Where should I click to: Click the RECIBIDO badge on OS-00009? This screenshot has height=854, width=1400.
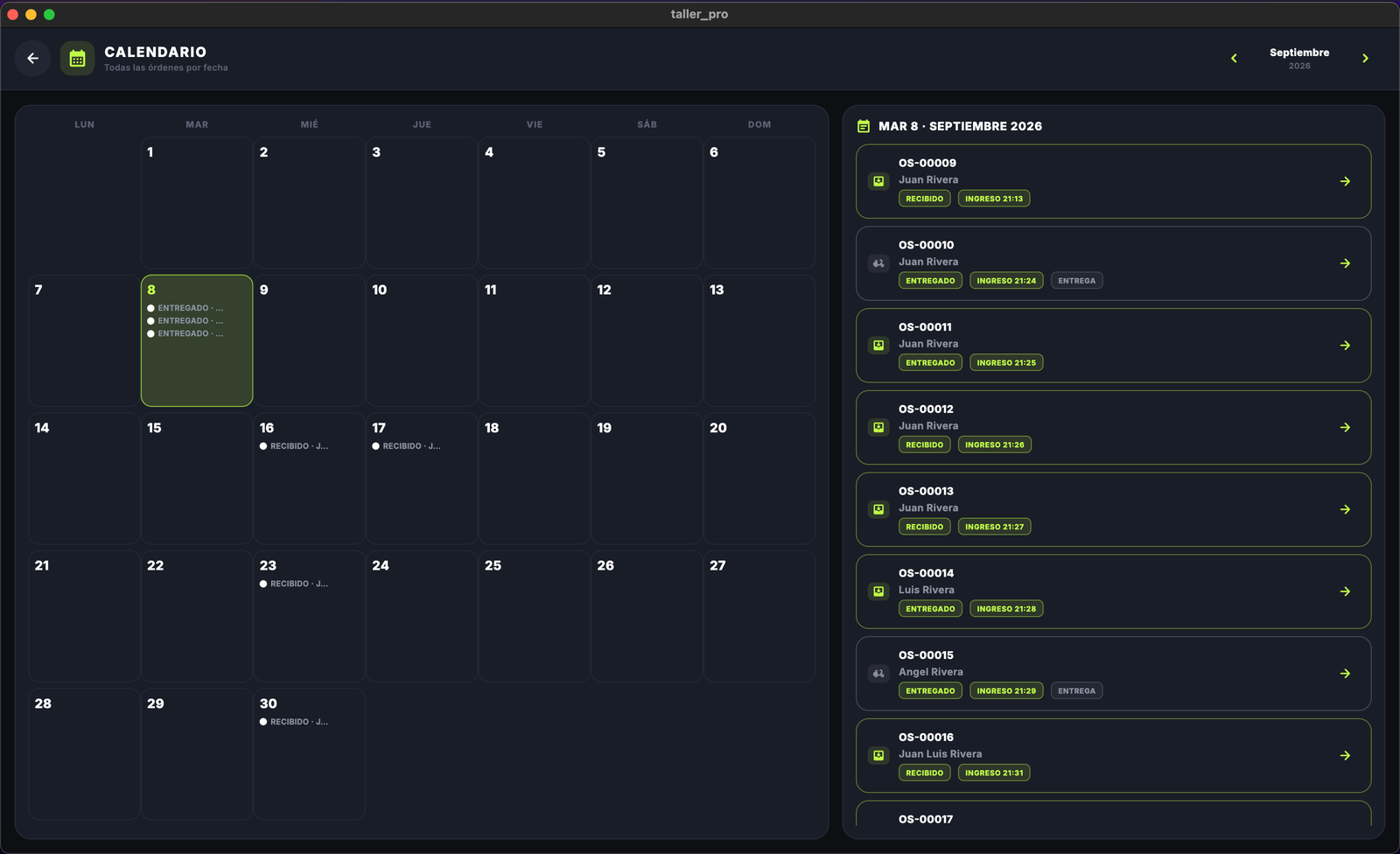924,199
